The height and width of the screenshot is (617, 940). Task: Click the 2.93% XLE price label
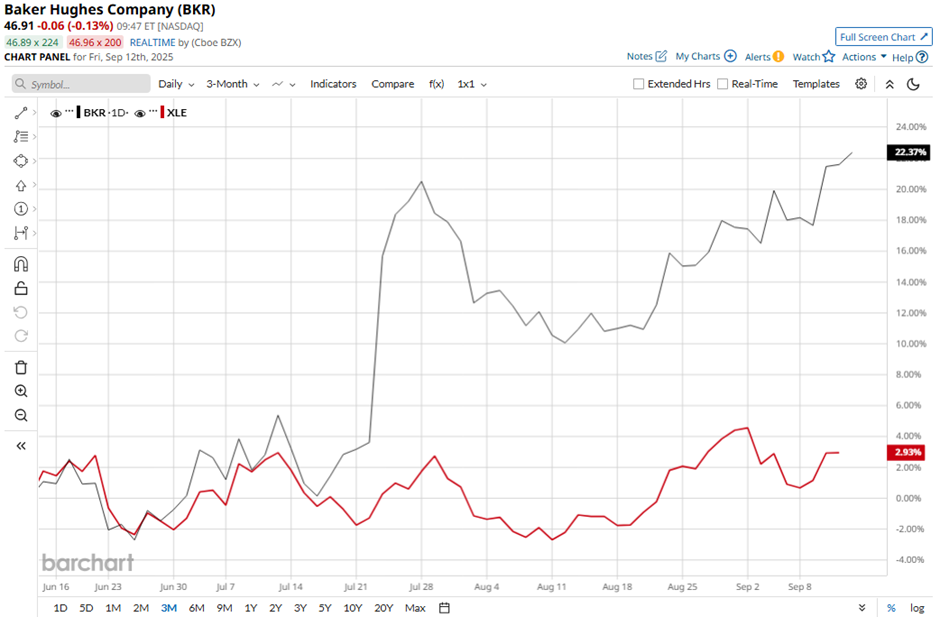click(x=906, y=452)
